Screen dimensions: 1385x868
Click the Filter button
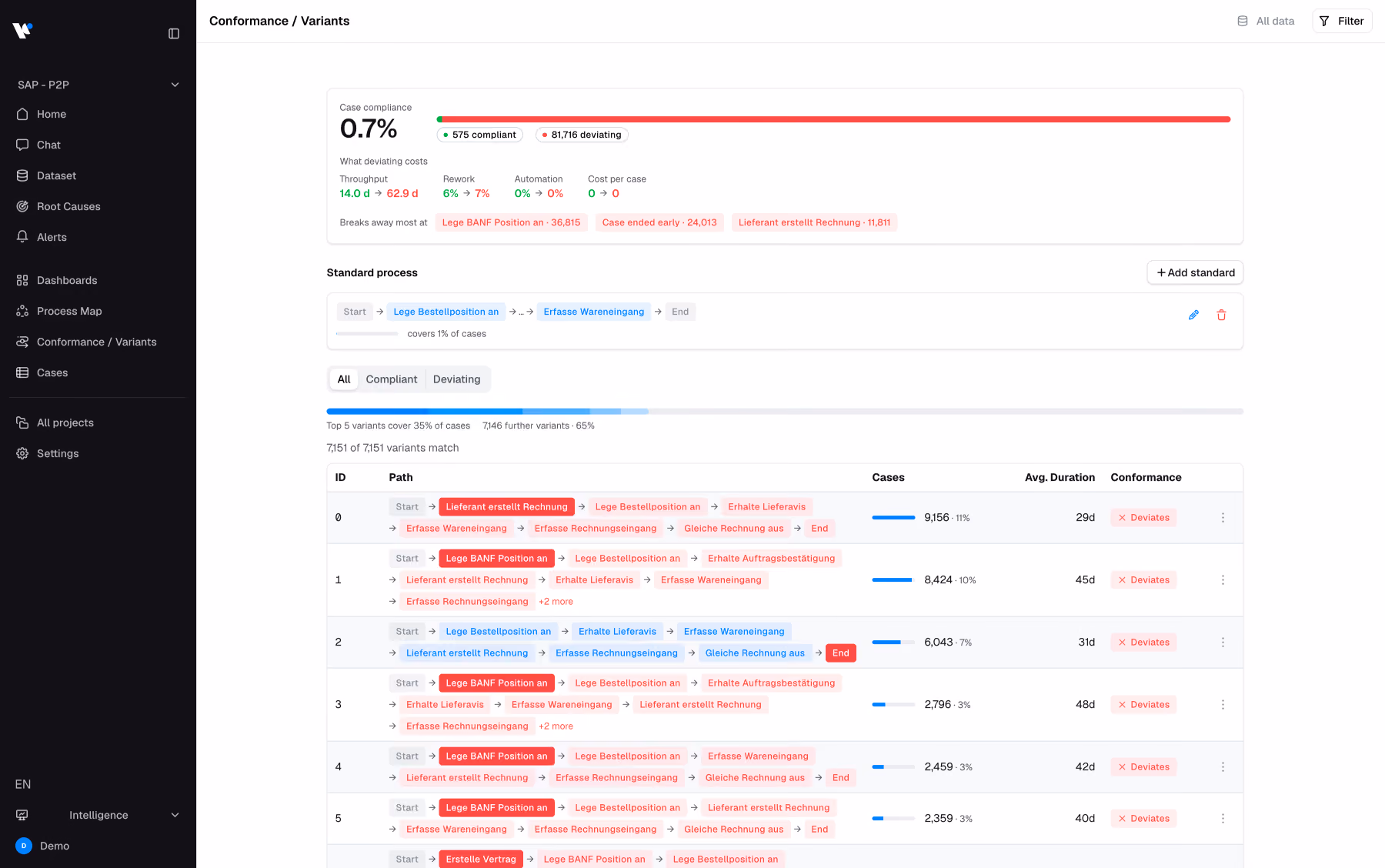pyautogui.click(x=1342, y=21)
